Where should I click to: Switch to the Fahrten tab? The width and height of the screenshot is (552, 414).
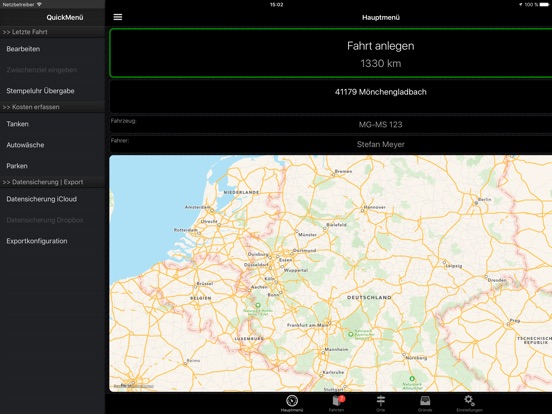337,403
